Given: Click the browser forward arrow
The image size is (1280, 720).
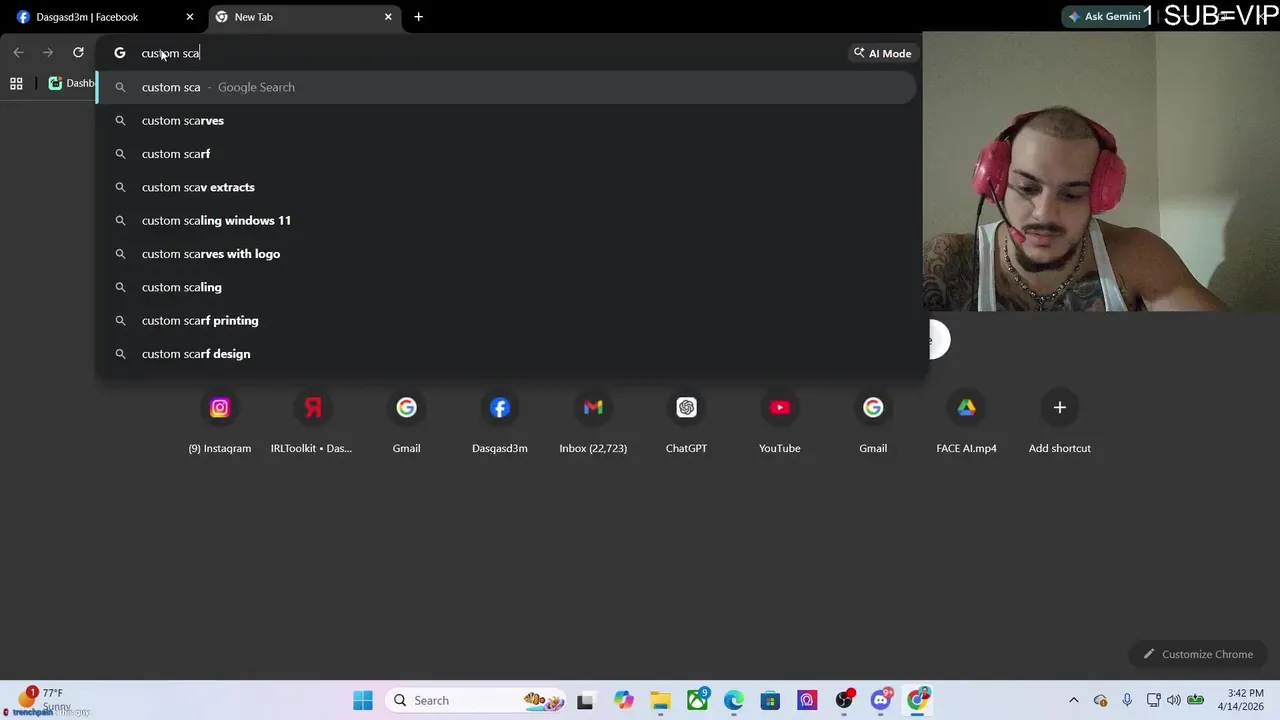Looking at the screenshot, I should click(48, 53).
